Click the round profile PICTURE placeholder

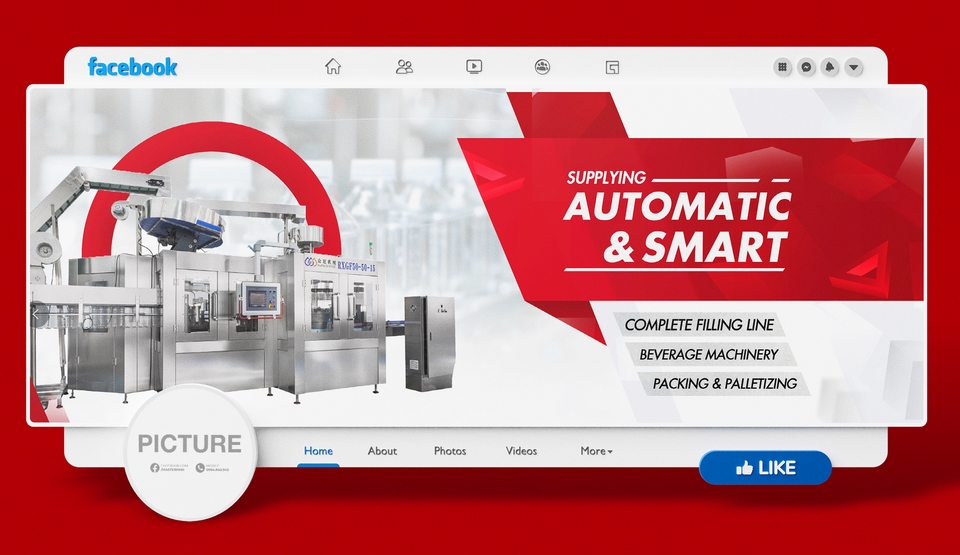pos(190,450)
